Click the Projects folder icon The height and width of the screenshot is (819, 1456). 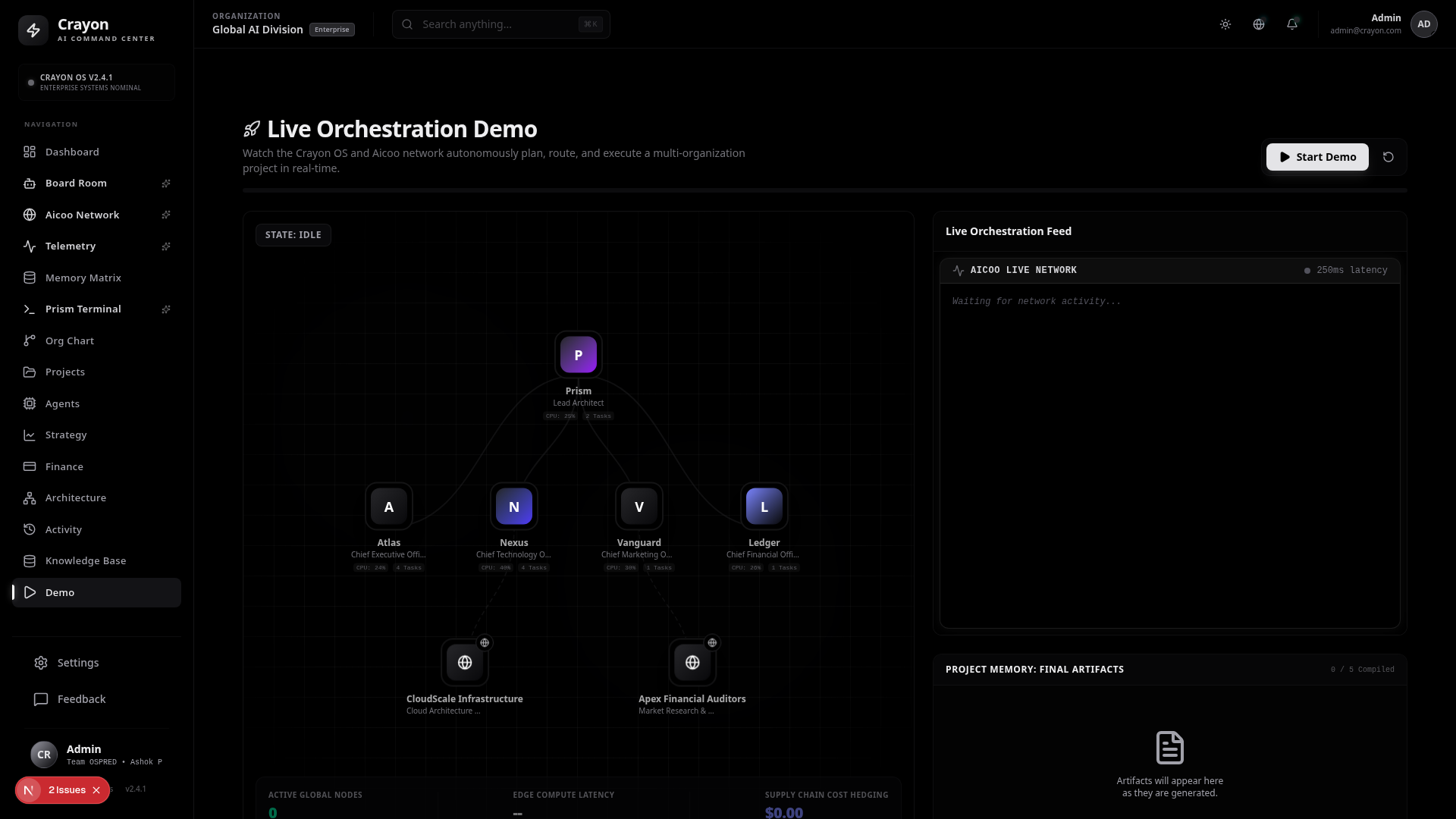click(x=30, y=372)
